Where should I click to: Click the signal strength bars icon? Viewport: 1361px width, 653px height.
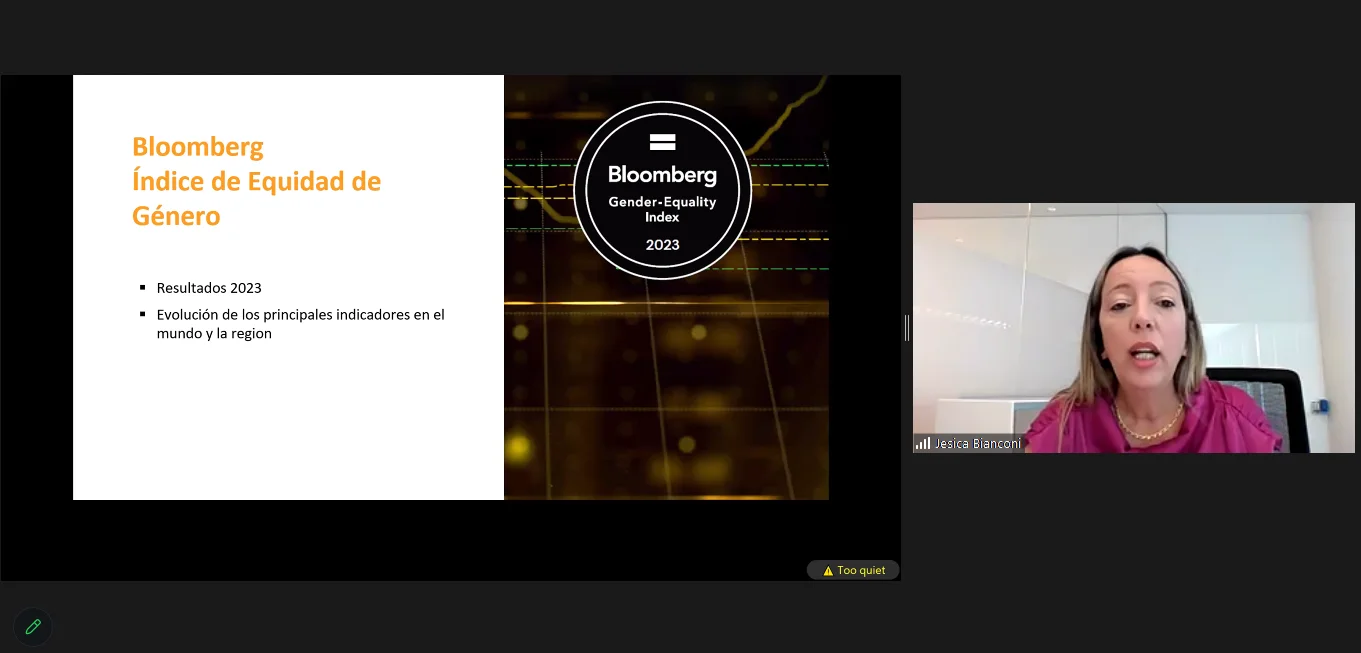922,443
